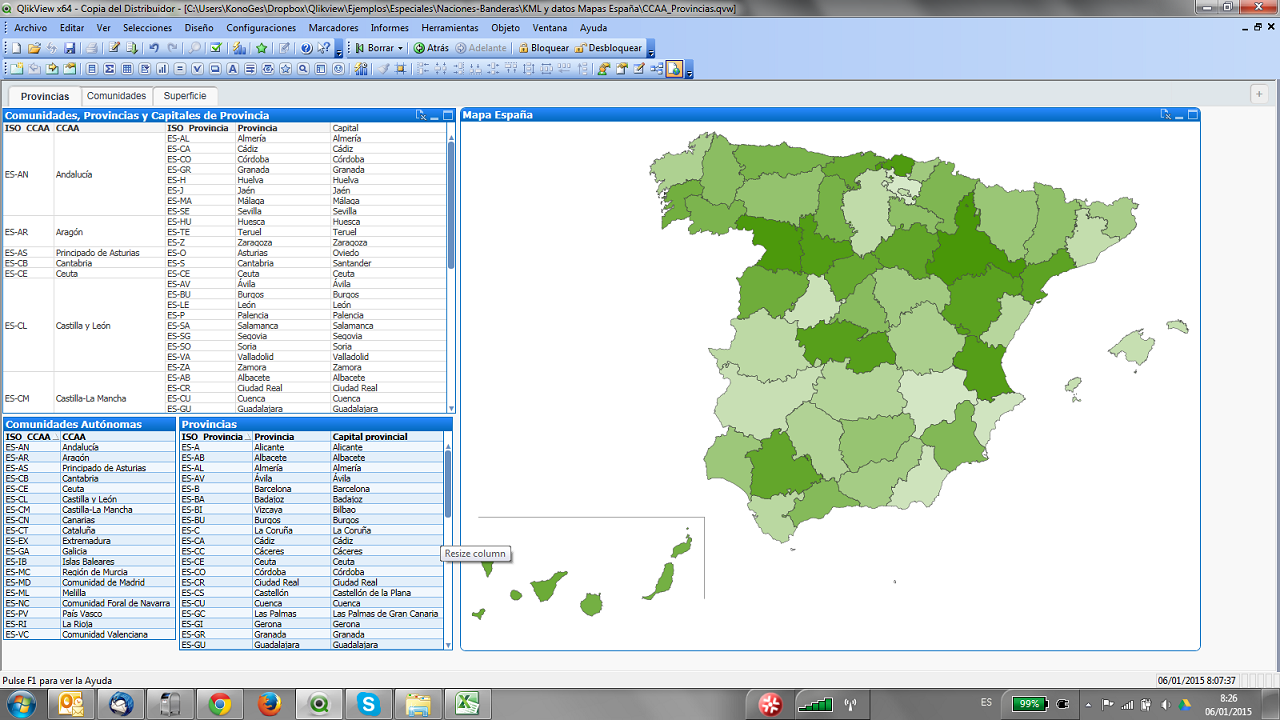This screenshot has height=720, width=1280.
Task: Open the Edit Script icon
Action: tap(114, 48)
